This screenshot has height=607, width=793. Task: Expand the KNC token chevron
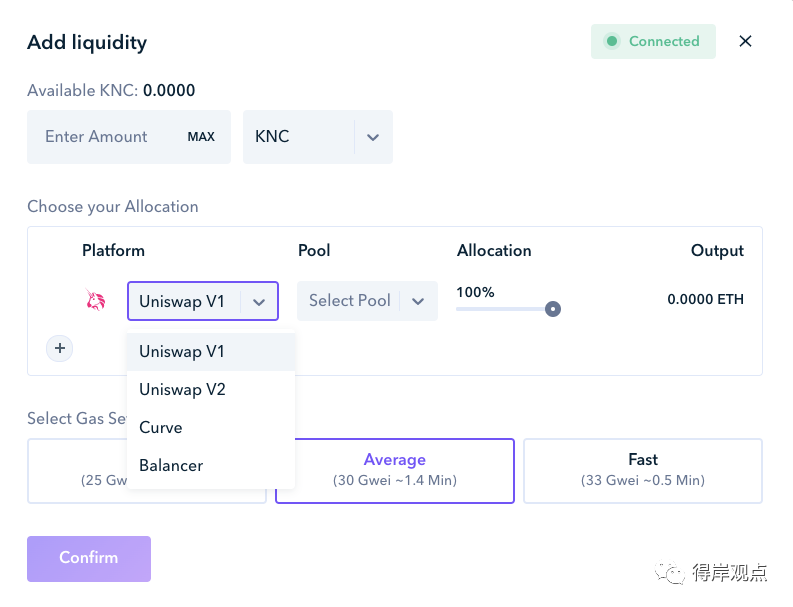click(x=373, y=137)
